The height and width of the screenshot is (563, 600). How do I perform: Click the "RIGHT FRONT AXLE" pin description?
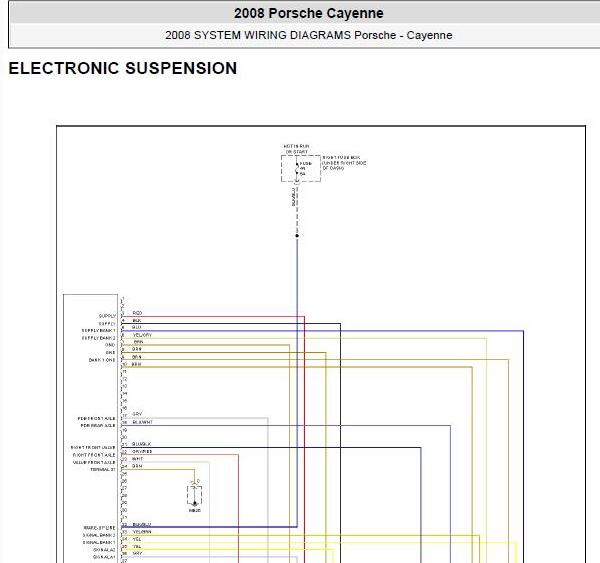pyautogui.click(x=94, y=455)
